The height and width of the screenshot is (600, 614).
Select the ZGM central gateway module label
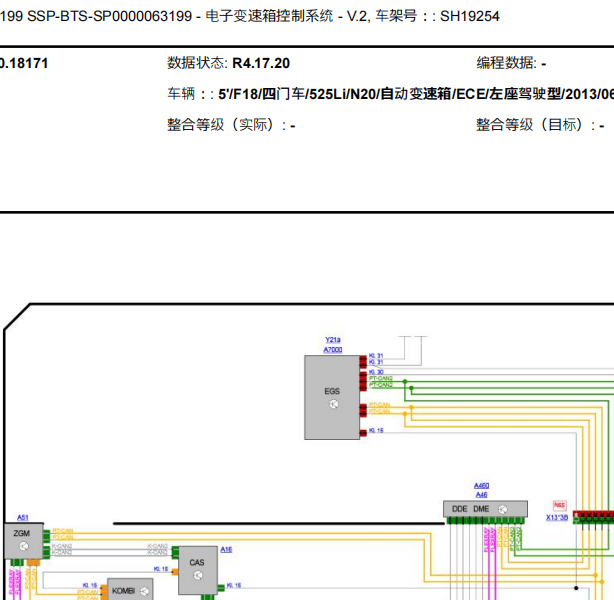click(x=22, y=533)
